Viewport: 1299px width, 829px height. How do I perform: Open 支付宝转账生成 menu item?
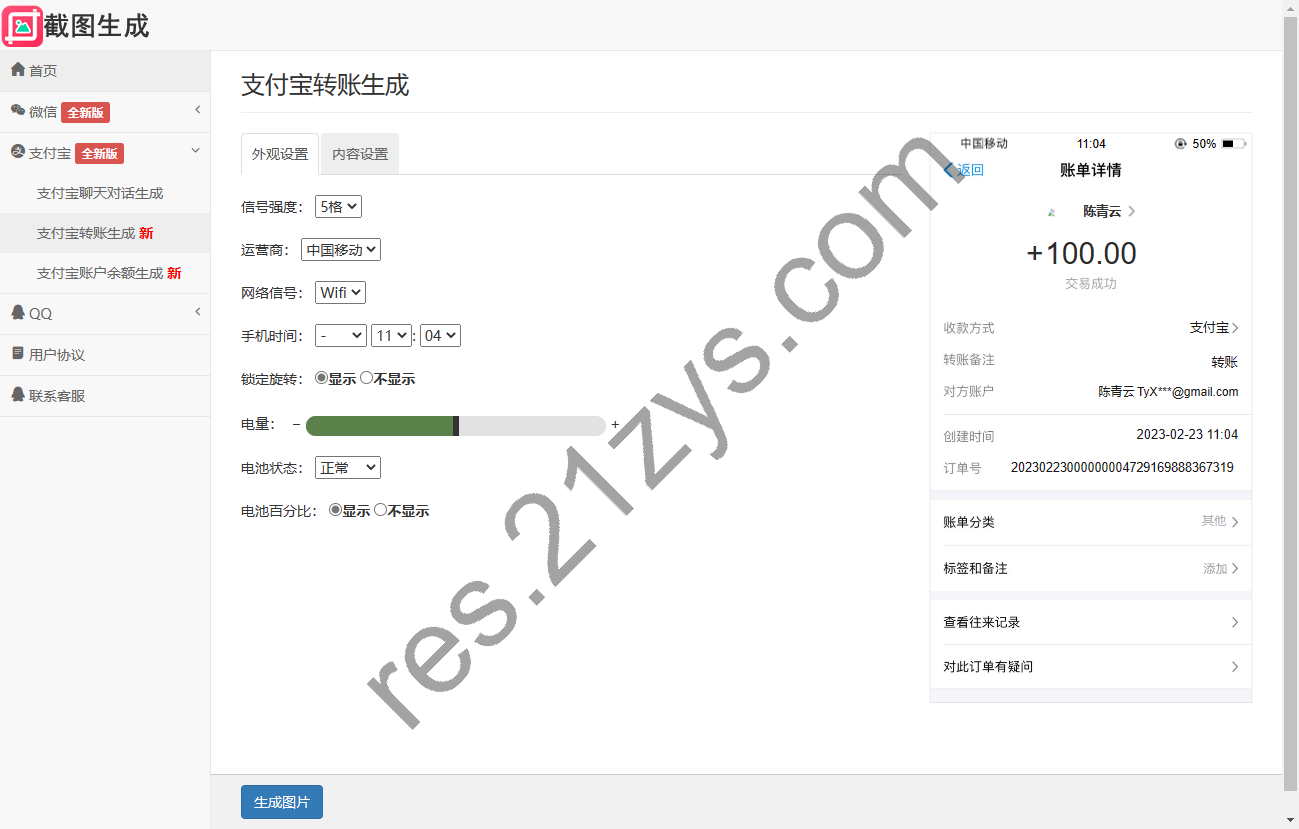click(x=105, y=233)
